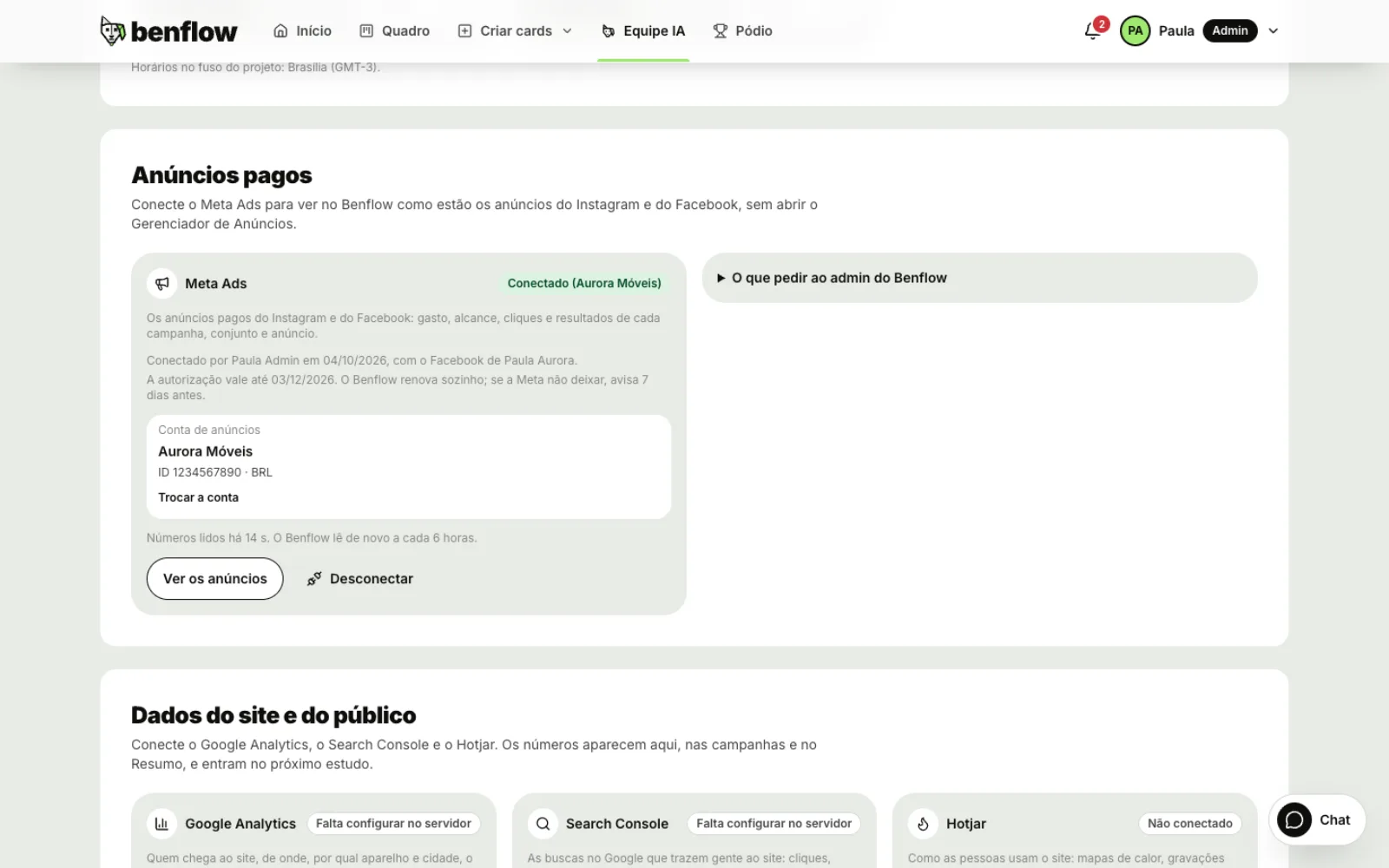Click the benflow logo

pos(168,30)
